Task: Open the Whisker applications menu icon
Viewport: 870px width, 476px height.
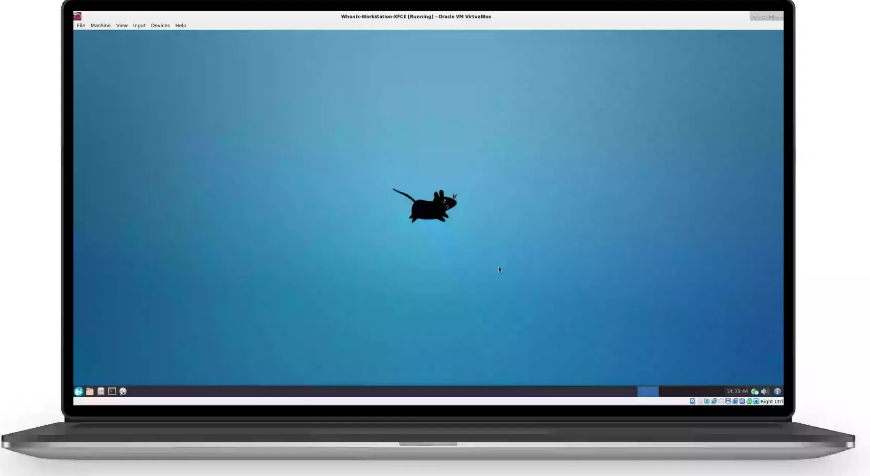Action: (x=79, y=391)
